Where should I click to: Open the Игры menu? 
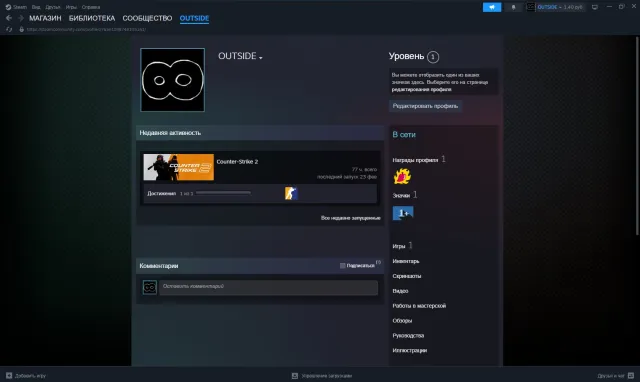[x=71, y=7]
